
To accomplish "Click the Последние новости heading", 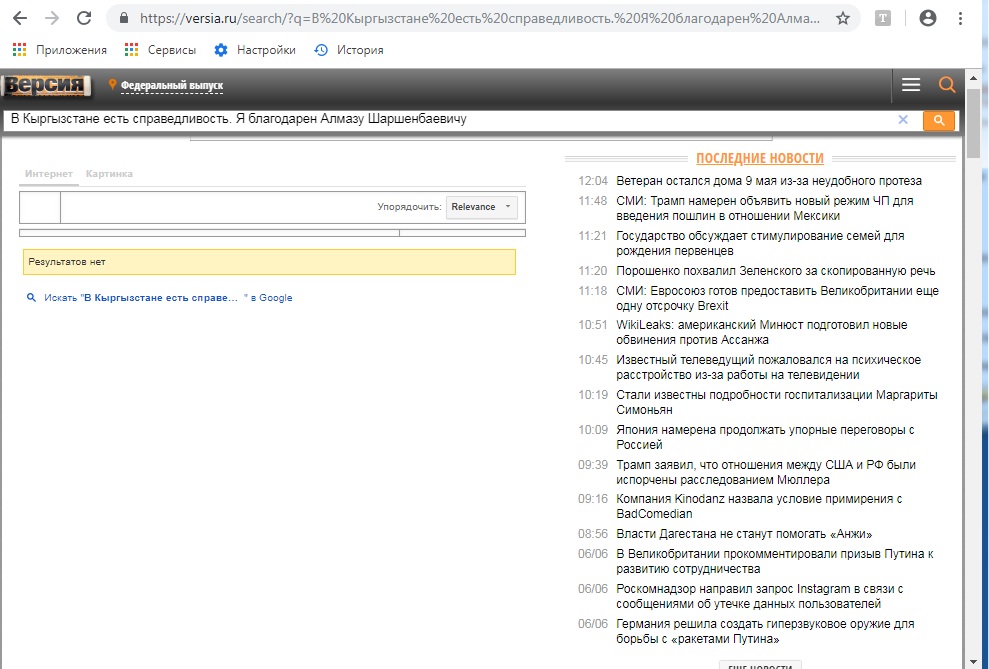I will point(759,158).
